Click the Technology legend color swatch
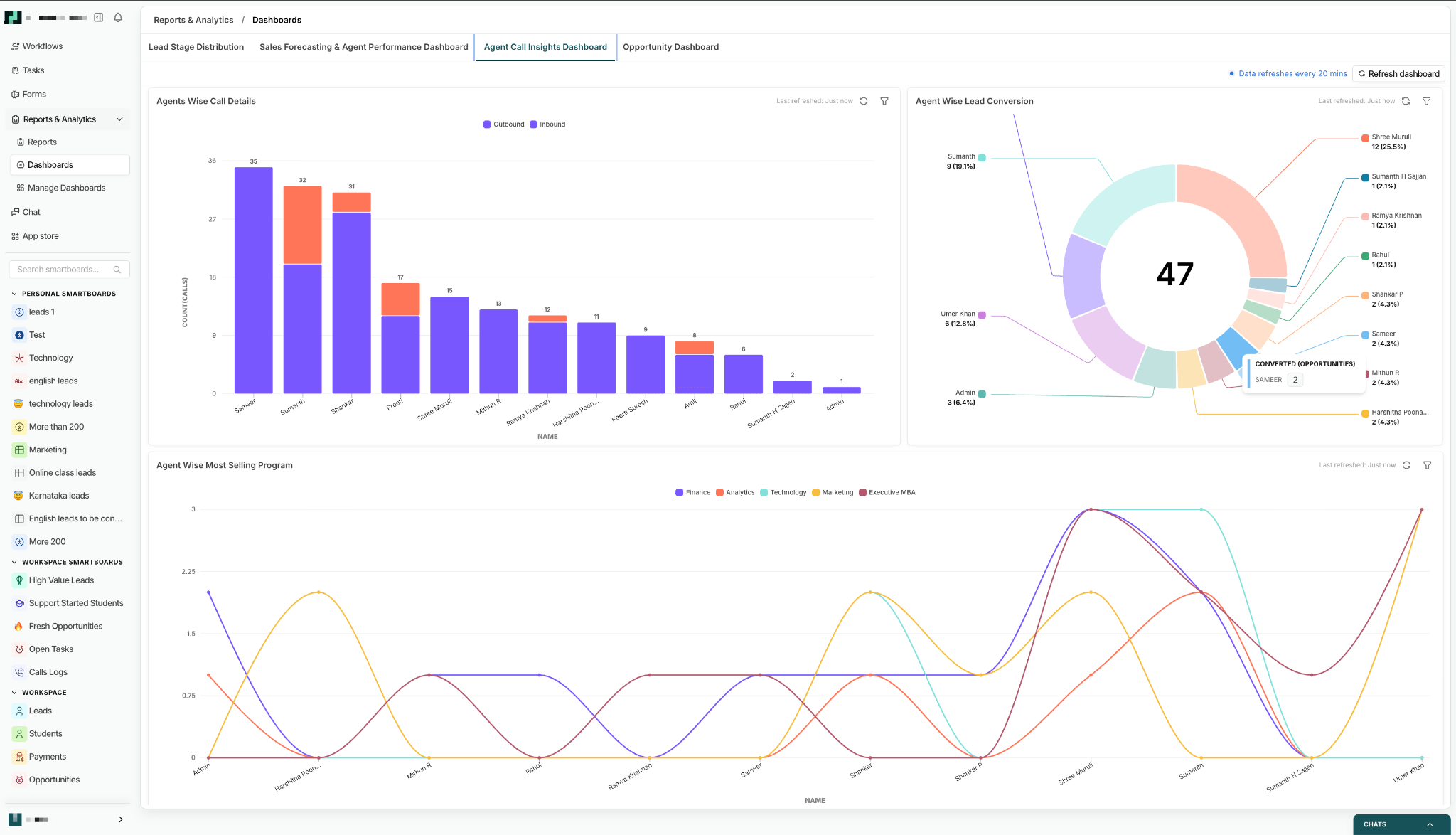1456x835 pixels. coord(764,492)
